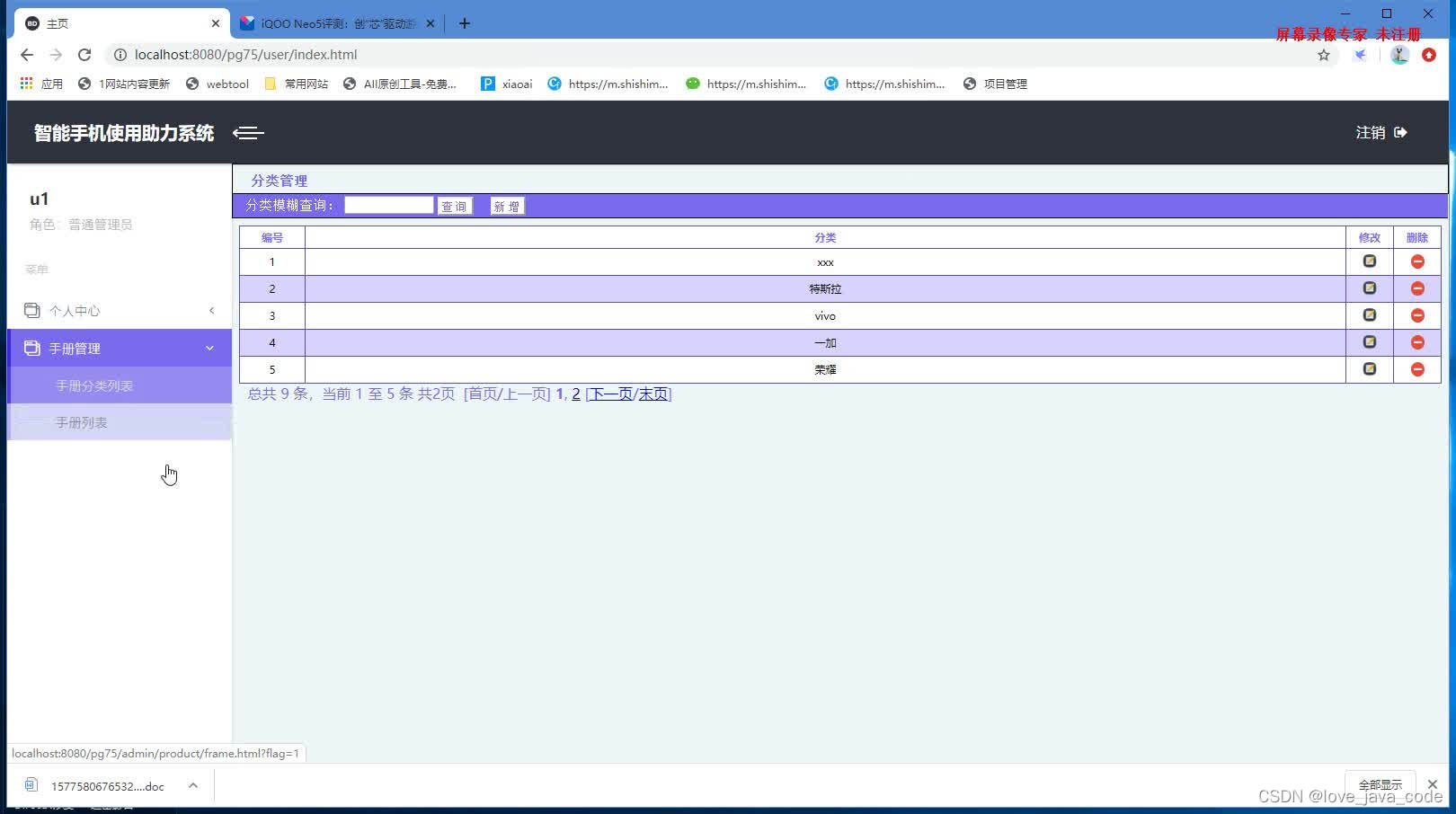Edit the 一加 category row

point(1369,342)
